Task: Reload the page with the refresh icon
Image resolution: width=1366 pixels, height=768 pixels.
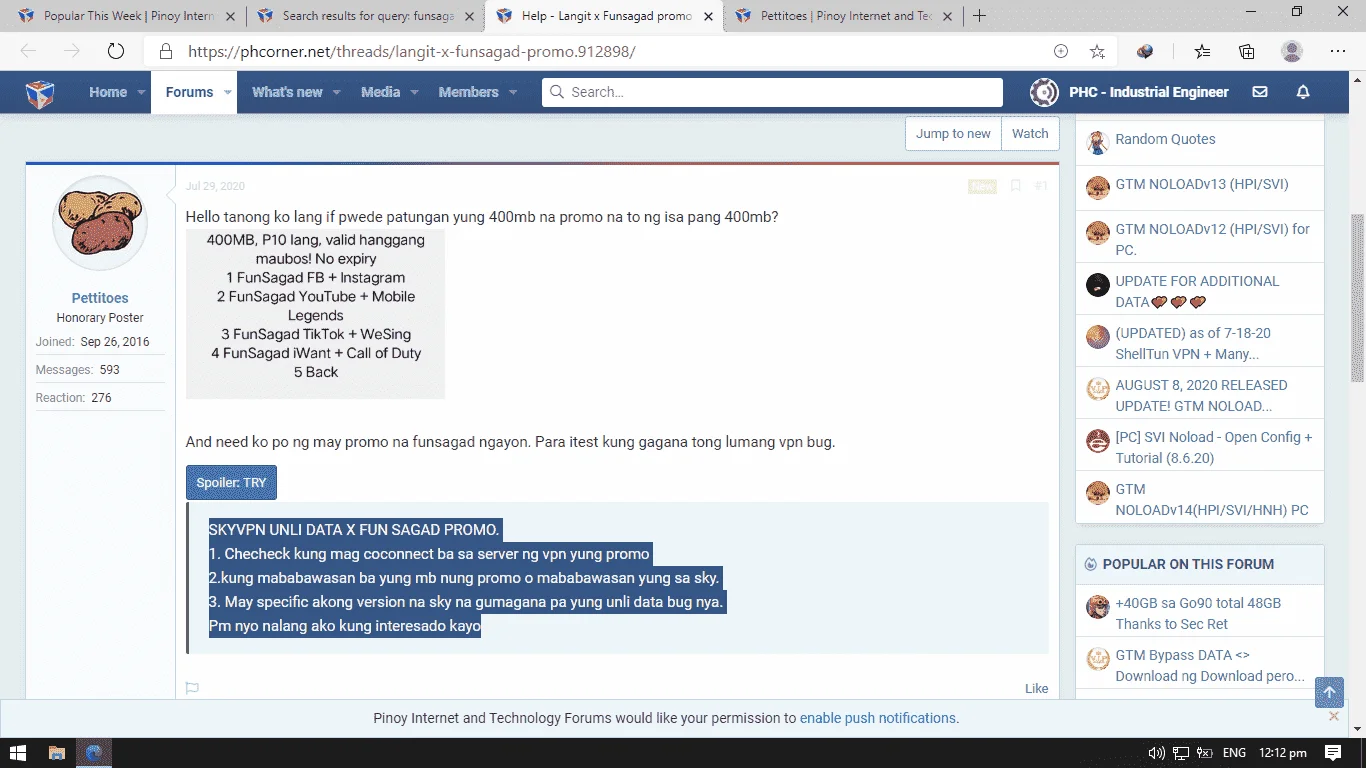Action: pyautogui.click(x=115, y=51)
